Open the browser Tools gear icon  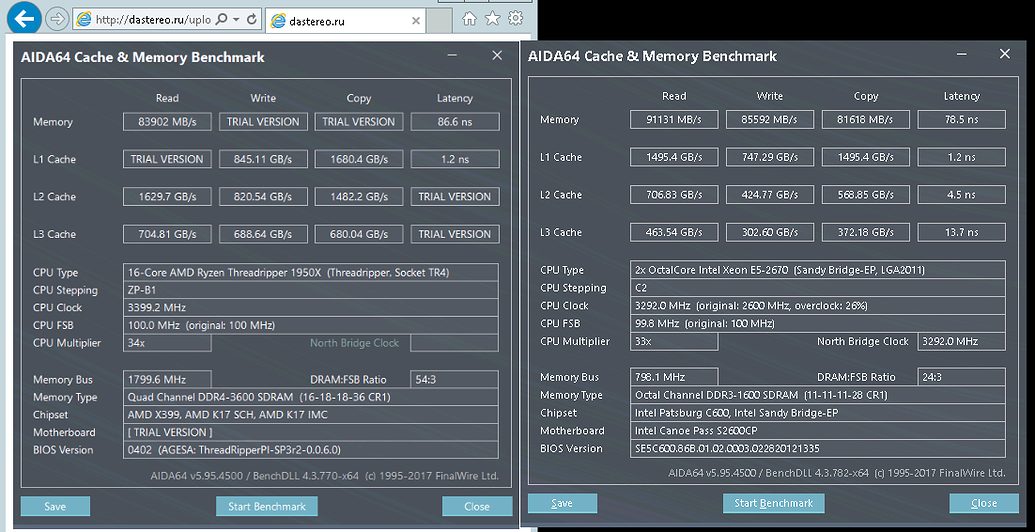(515, 19)
